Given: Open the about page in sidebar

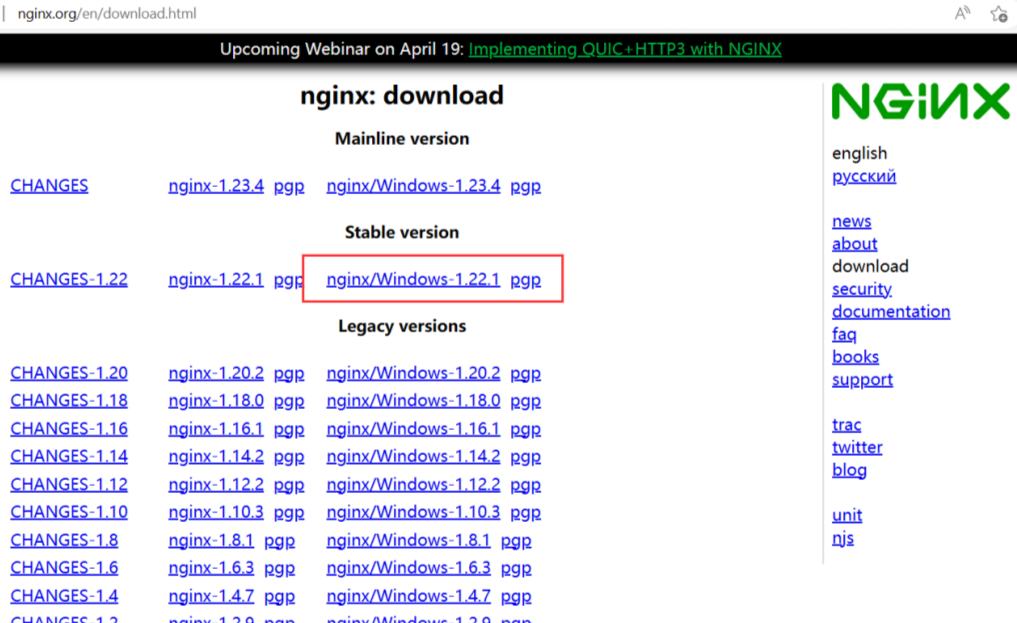Looking at the screenshot, I should click(854, 244).
